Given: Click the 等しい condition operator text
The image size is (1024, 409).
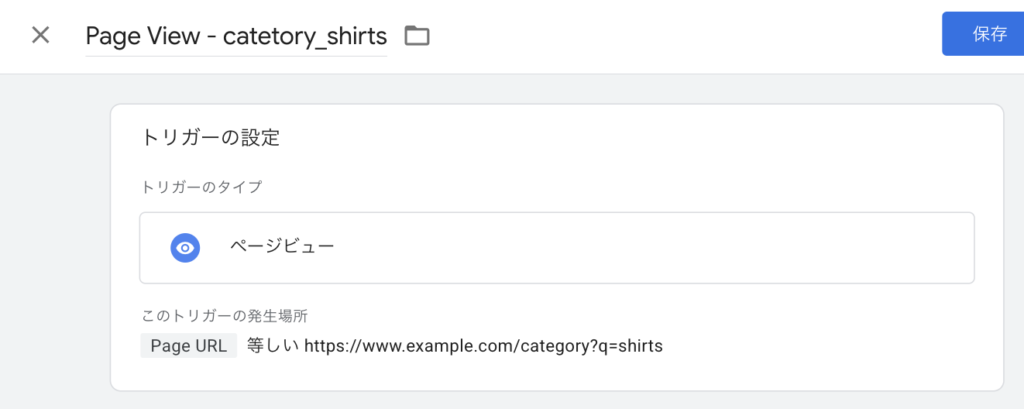Looking at the screenshot, I should (271, 346).
